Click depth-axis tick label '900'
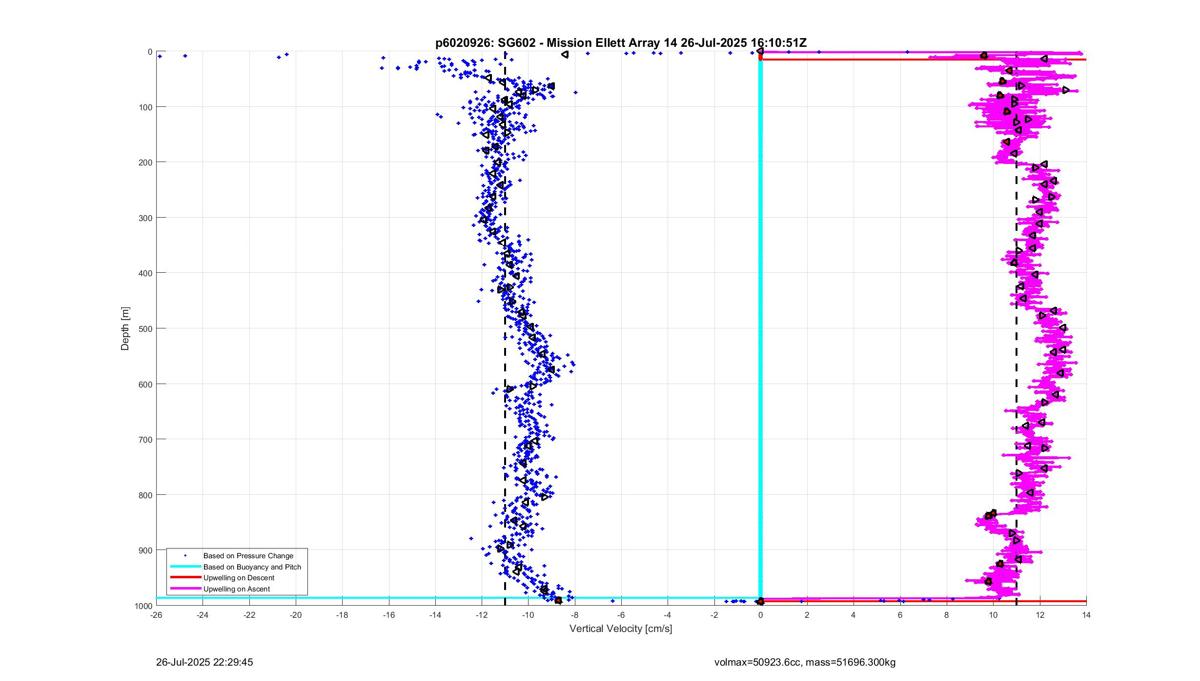The width and height of the screenshot is (1200, 681). click(x=145, y=550)
